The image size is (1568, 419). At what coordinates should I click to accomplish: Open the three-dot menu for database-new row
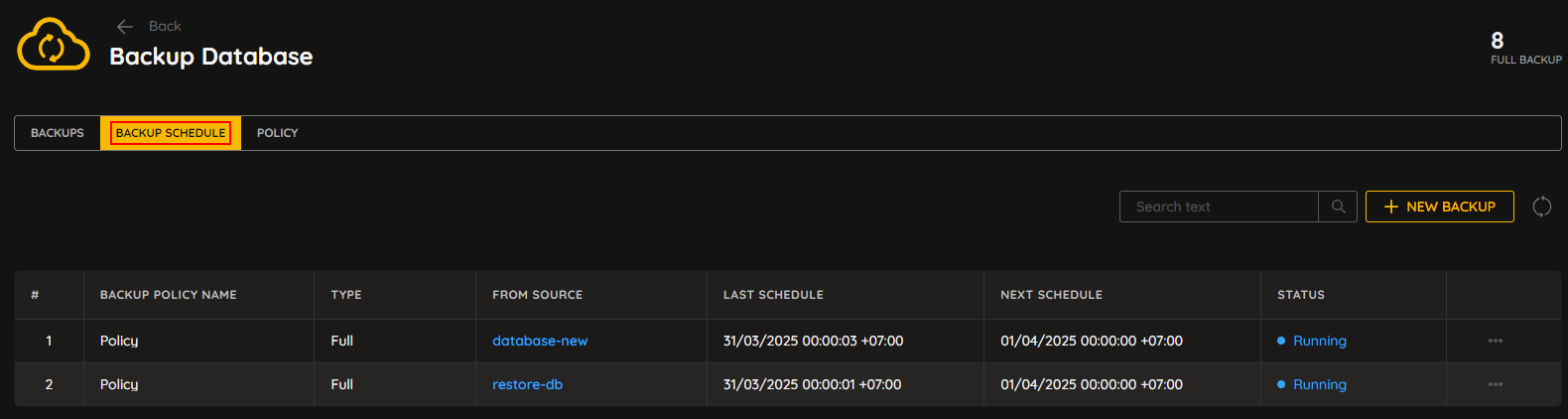[1495, 341]
